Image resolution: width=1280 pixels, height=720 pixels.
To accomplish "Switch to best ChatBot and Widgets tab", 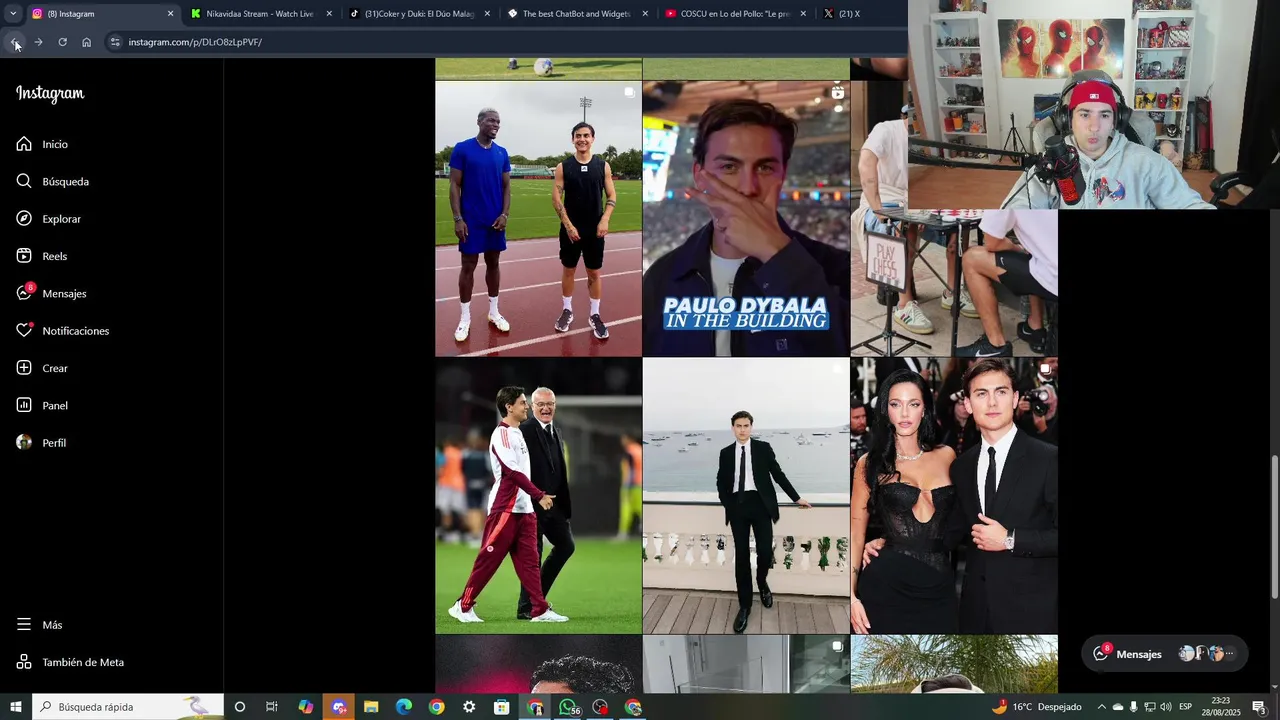I will click(575, 14).
